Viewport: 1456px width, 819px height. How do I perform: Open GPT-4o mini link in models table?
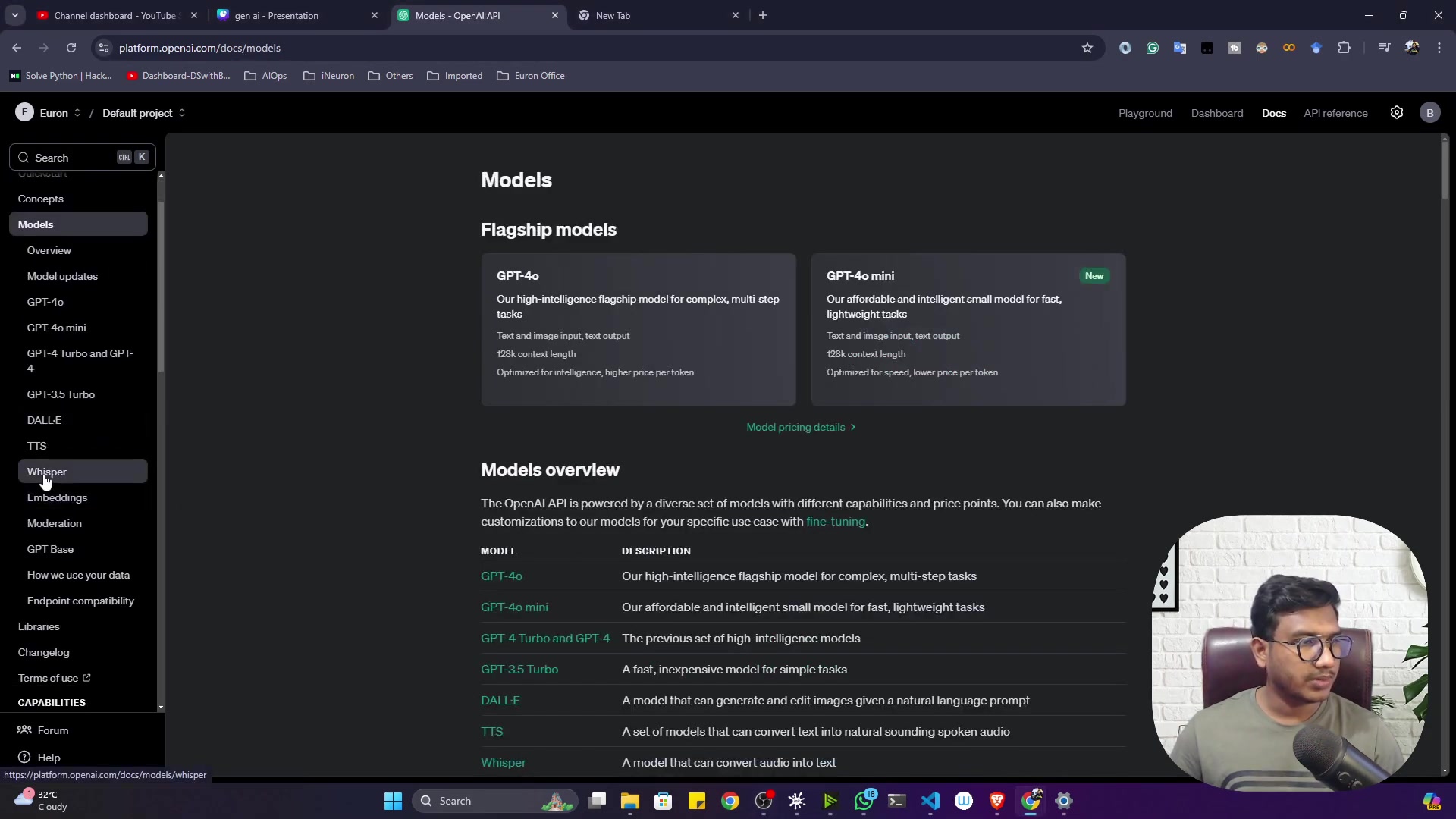[514, 607]
